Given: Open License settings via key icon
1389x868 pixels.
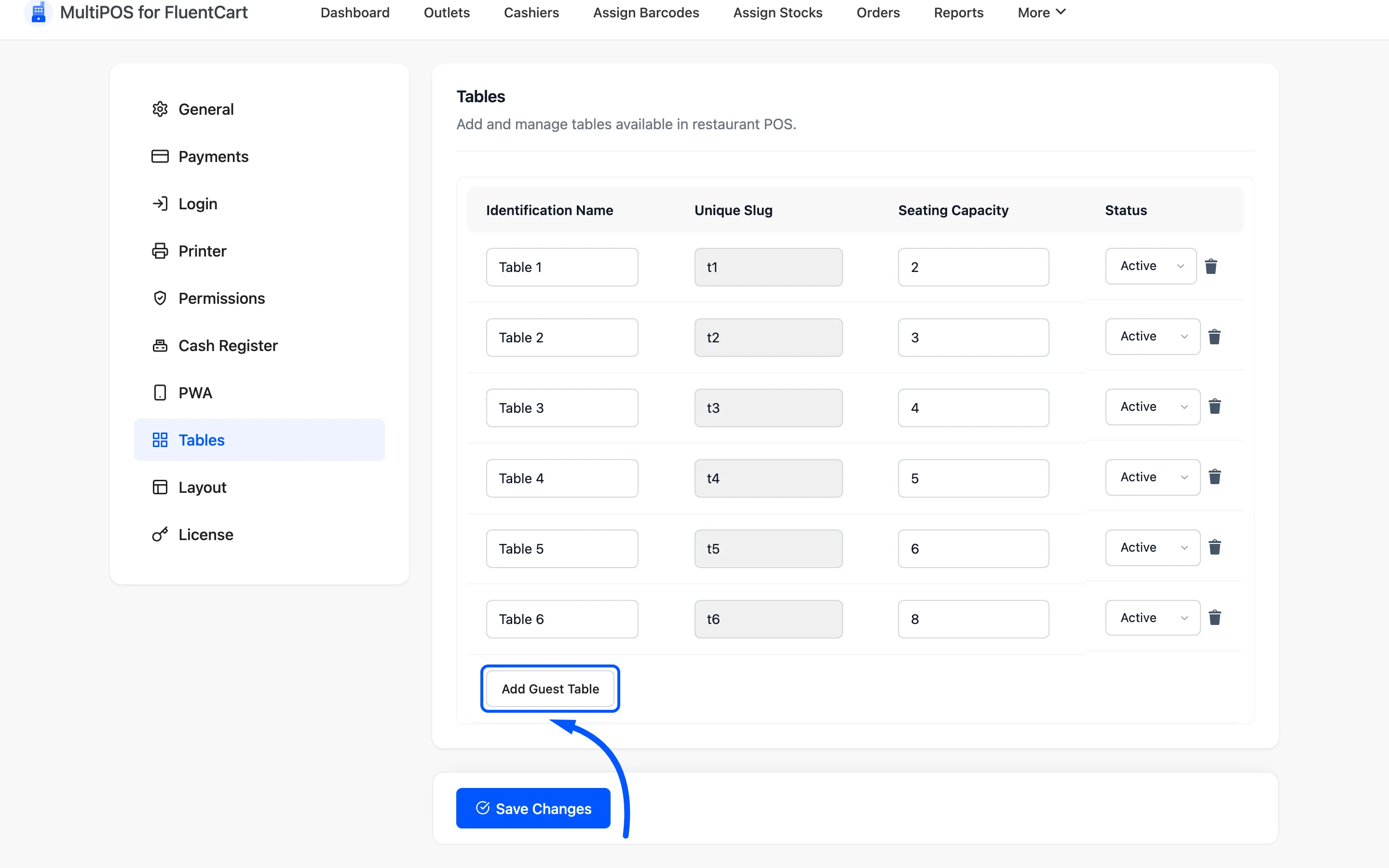Looking at the screenshot, I should [x=160, y=534].
